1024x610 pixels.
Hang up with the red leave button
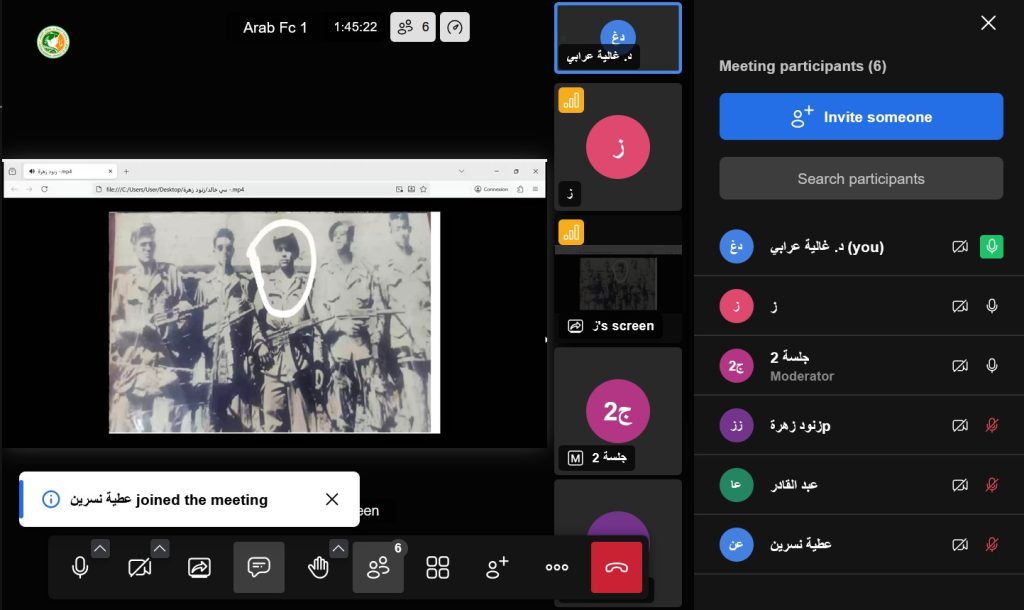pos(616,567)
